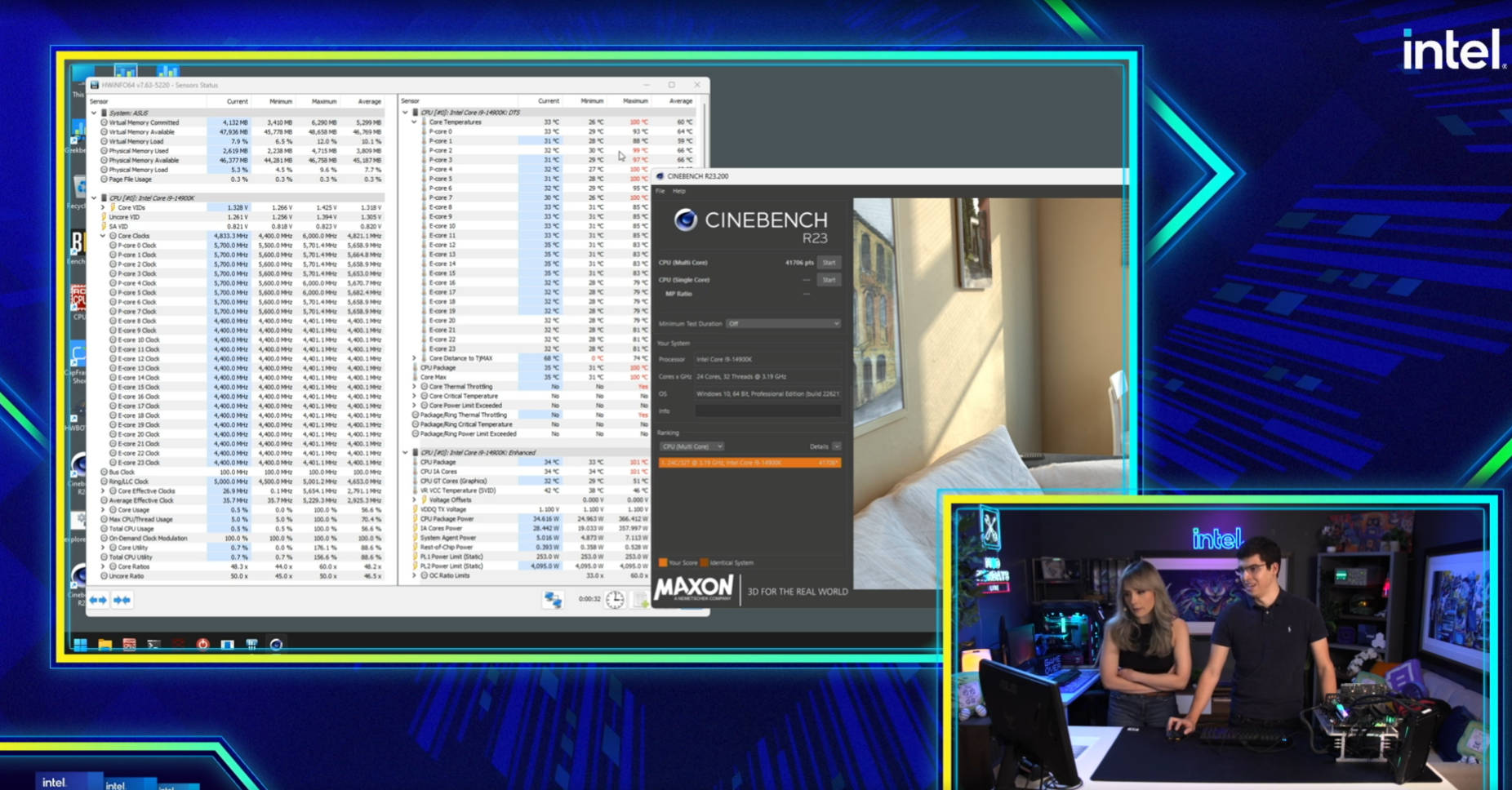The width and height of the screenshot is (1512, 790).
Task: Collapse CPU i9-14900K Enhanced sensor group
Action: click(x=405, y=452)
